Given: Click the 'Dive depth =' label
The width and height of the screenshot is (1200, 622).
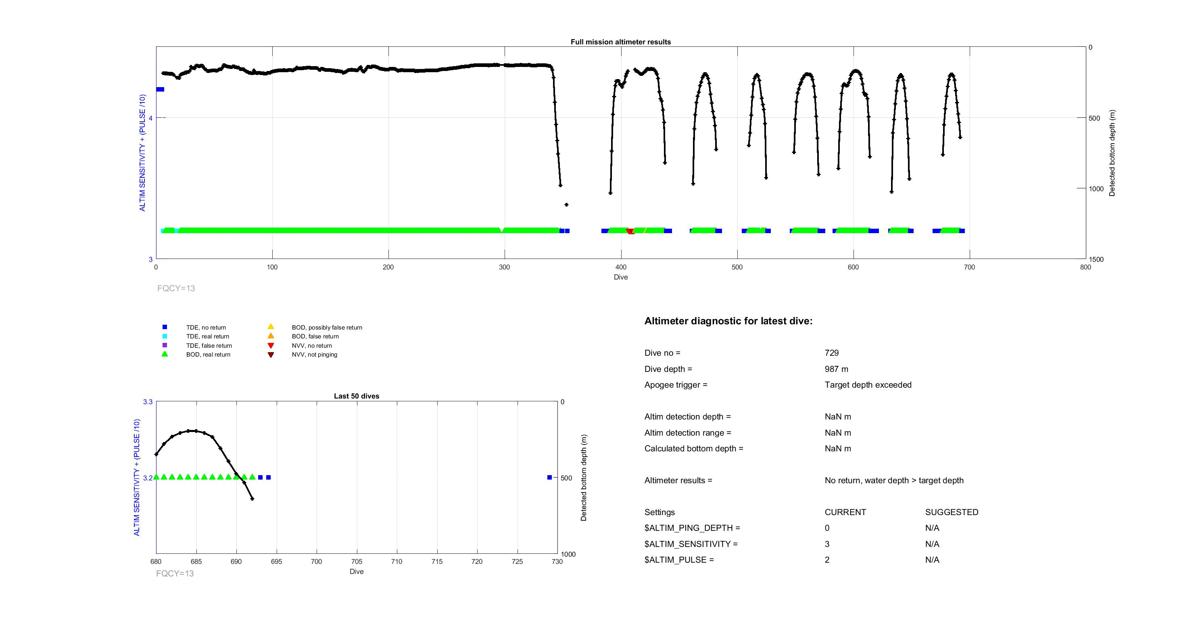Looking at the screenshot, I should [668, 369].
